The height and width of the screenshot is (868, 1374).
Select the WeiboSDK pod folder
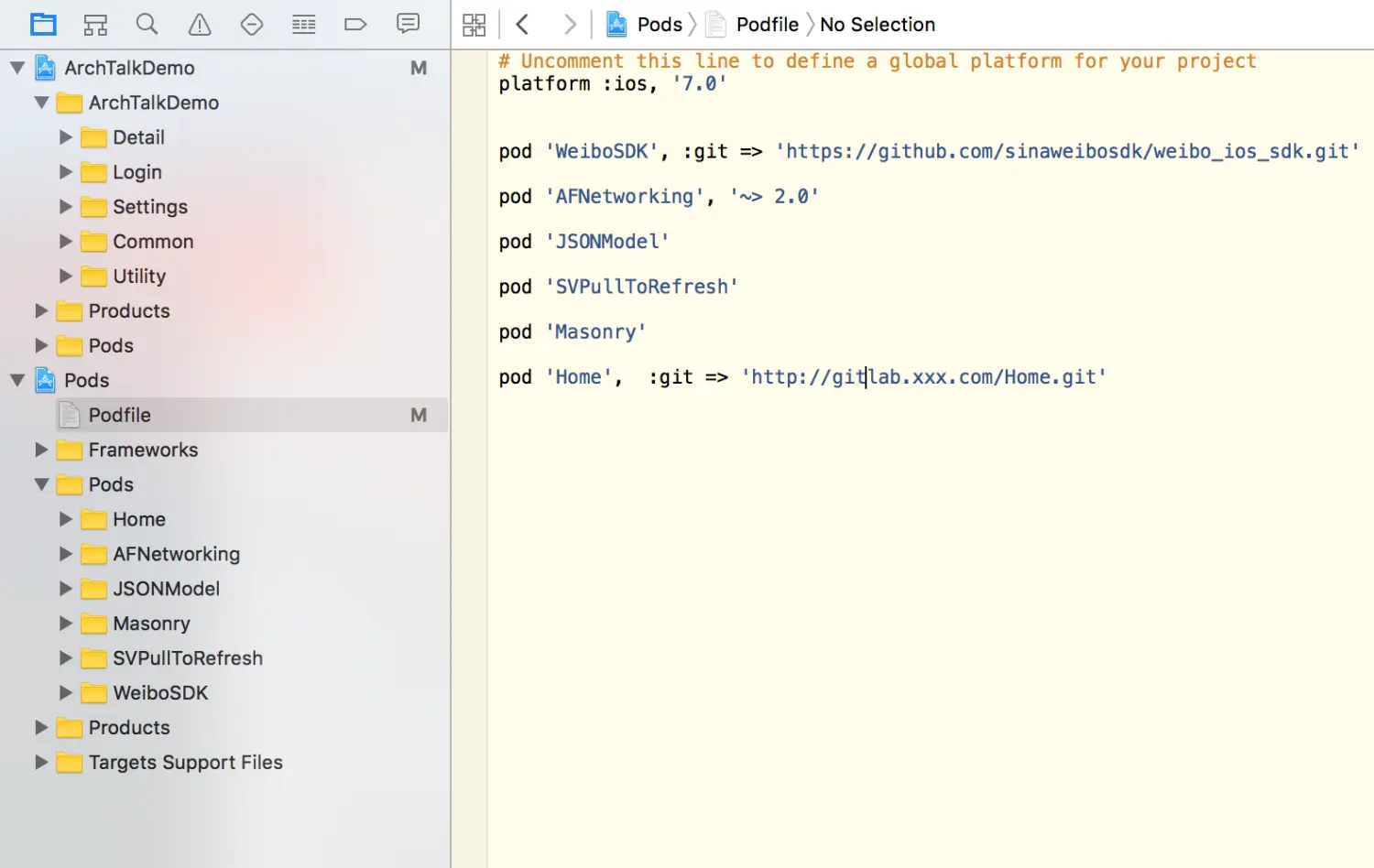coord(224,693)
